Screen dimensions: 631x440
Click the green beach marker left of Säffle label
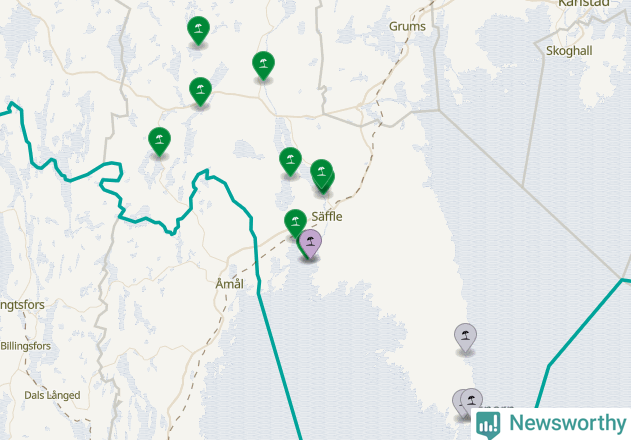[x=295, y=223]
